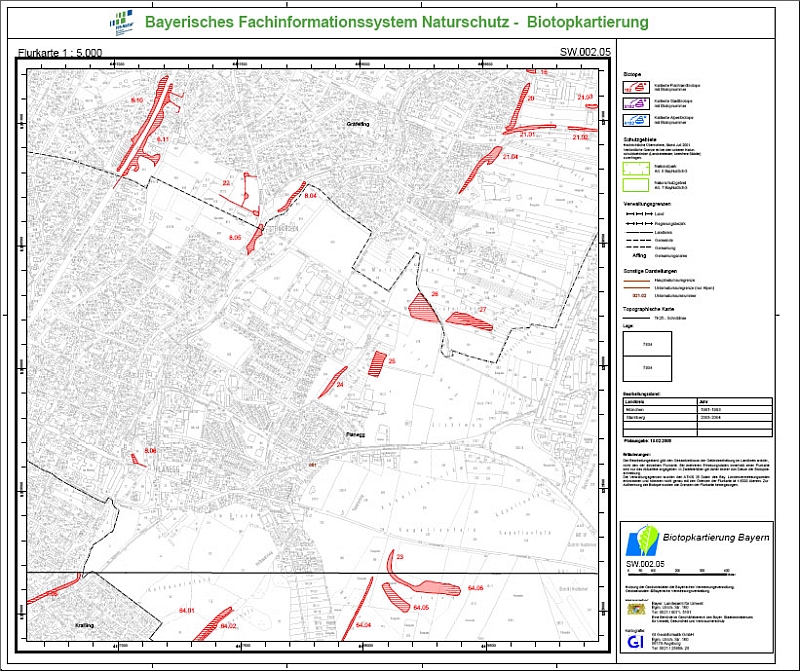Select the upper sheet box in Lage diagram
800x671 pixels.
tap(647, 346)
